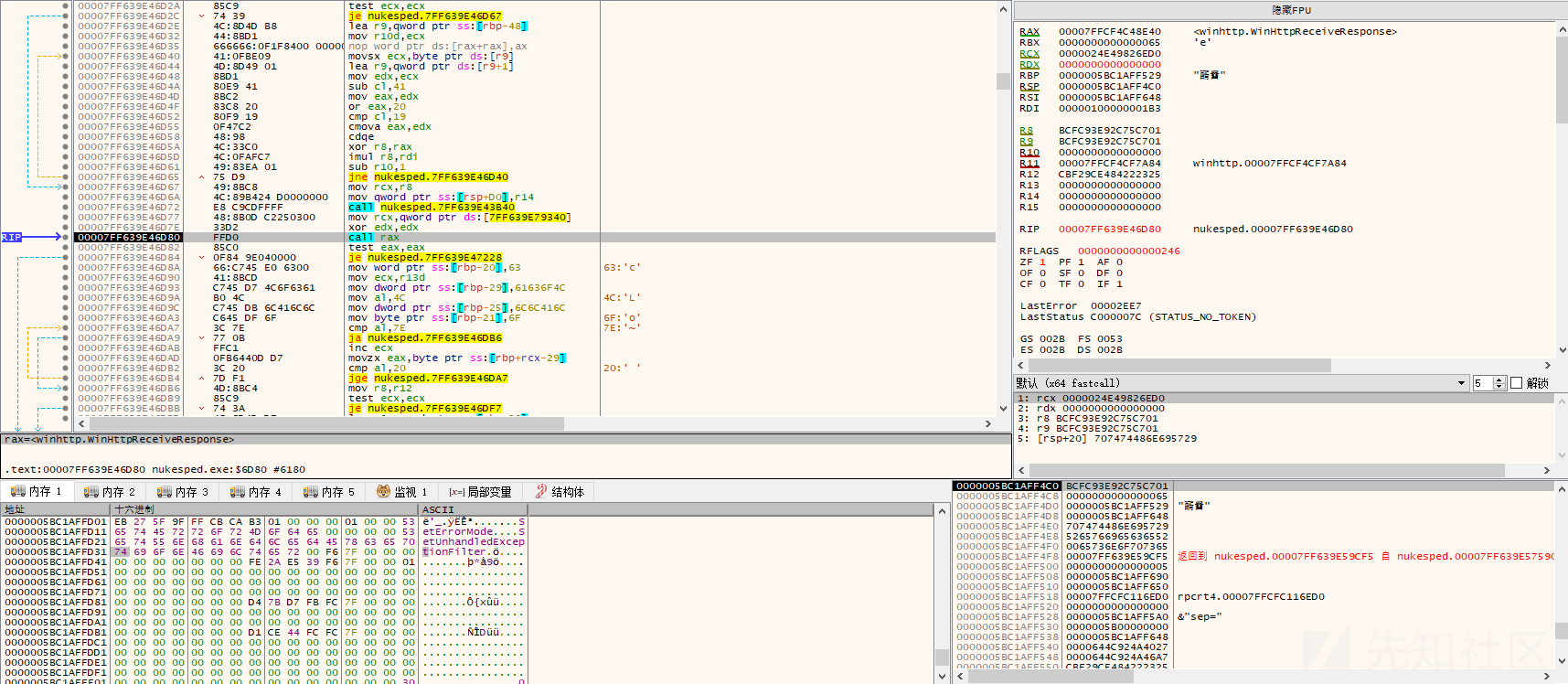Viewport: 1568px width, 684px height.
Task: Click the ZF flag value
Action: click(1042, 262)
